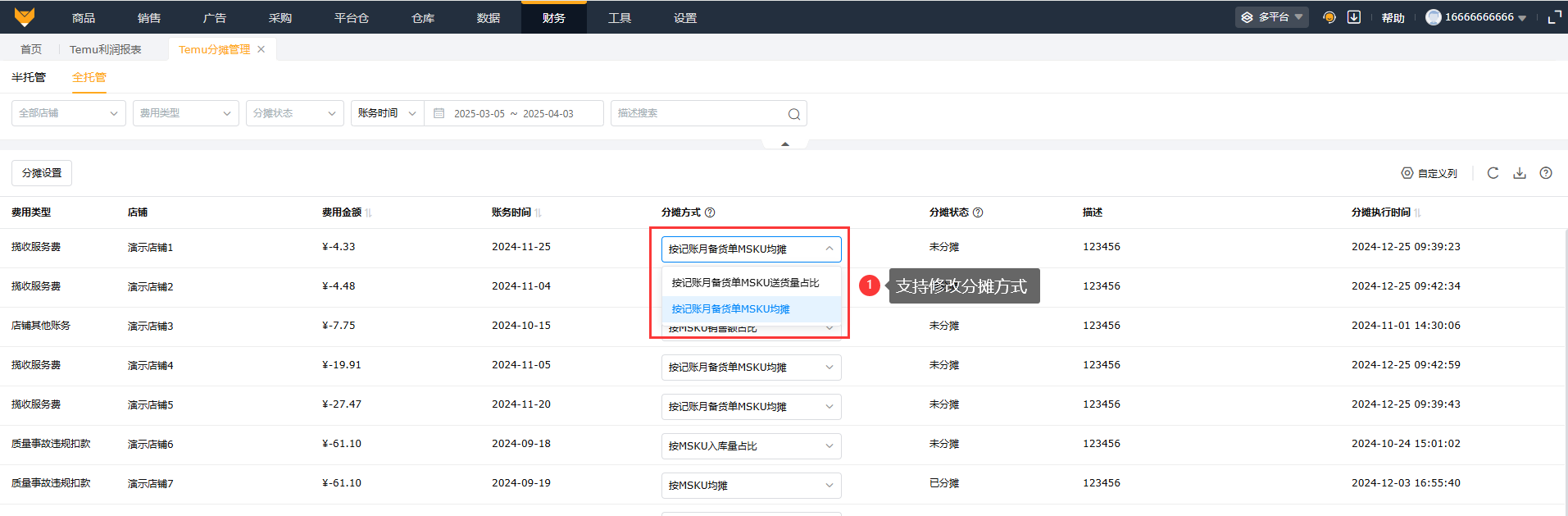Screen dimensions: 1568x516
Task: Click the date range input field
Action: [x=514, y=113]
